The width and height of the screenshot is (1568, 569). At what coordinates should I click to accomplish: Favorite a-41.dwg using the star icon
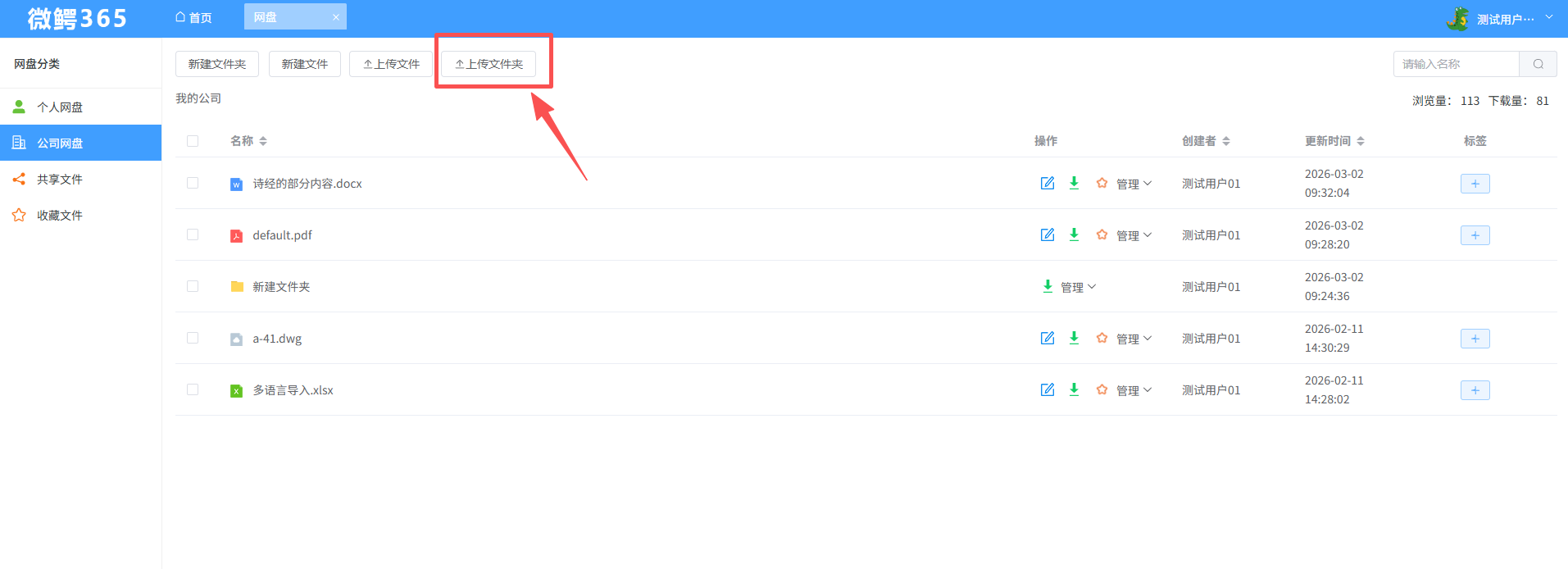(x=1102, y=338)
